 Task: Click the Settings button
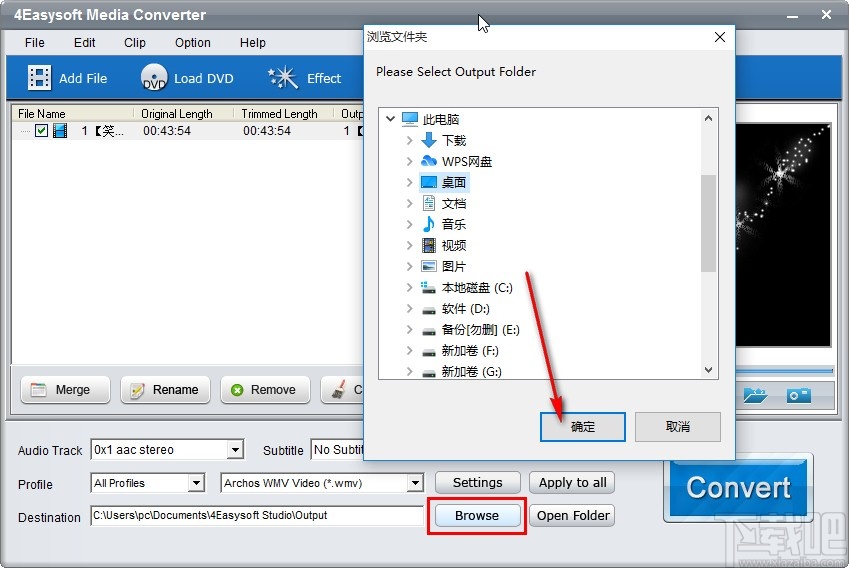[478, 482]
